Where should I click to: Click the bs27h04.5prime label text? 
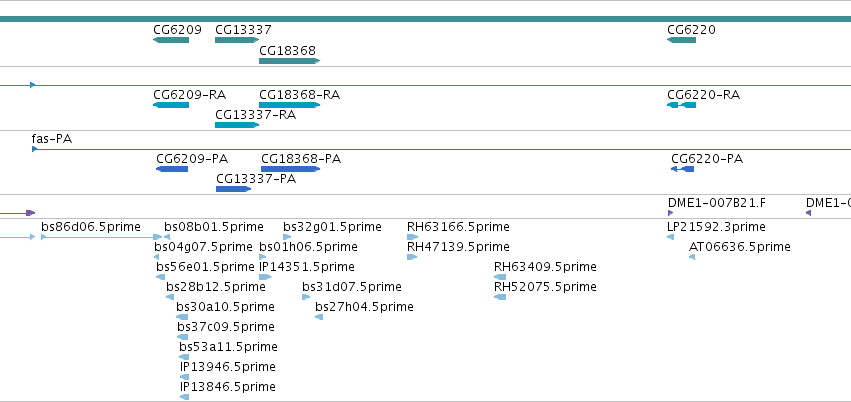click(x=364, y=307)
